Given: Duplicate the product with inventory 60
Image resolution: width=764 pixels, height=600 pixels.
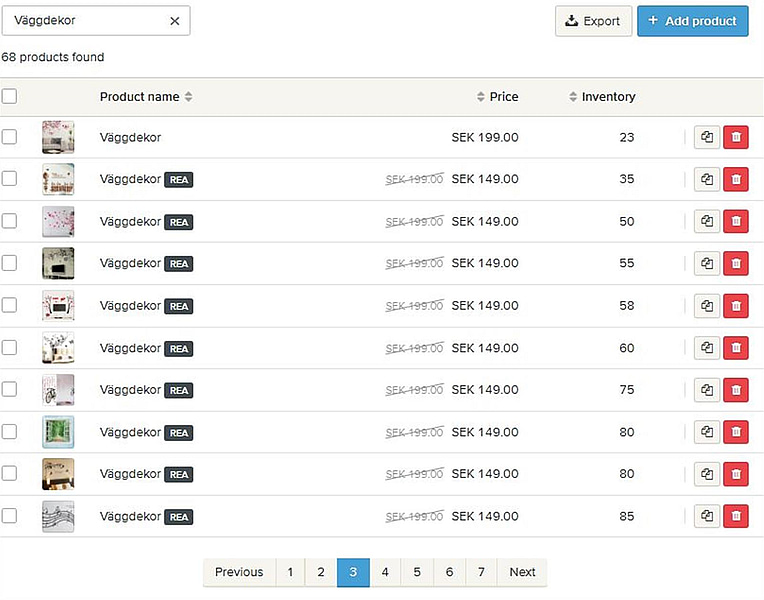Looking at the screenshot, I should point(707,347).
